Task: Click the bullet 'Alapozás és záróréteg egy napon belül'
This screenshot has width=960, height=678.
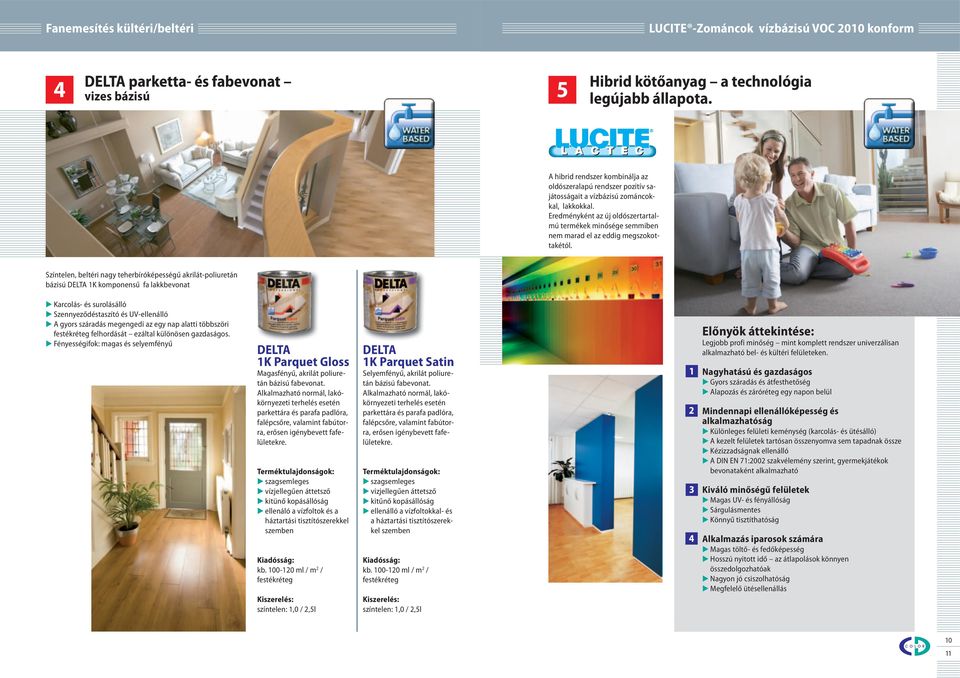Action: 771,392
